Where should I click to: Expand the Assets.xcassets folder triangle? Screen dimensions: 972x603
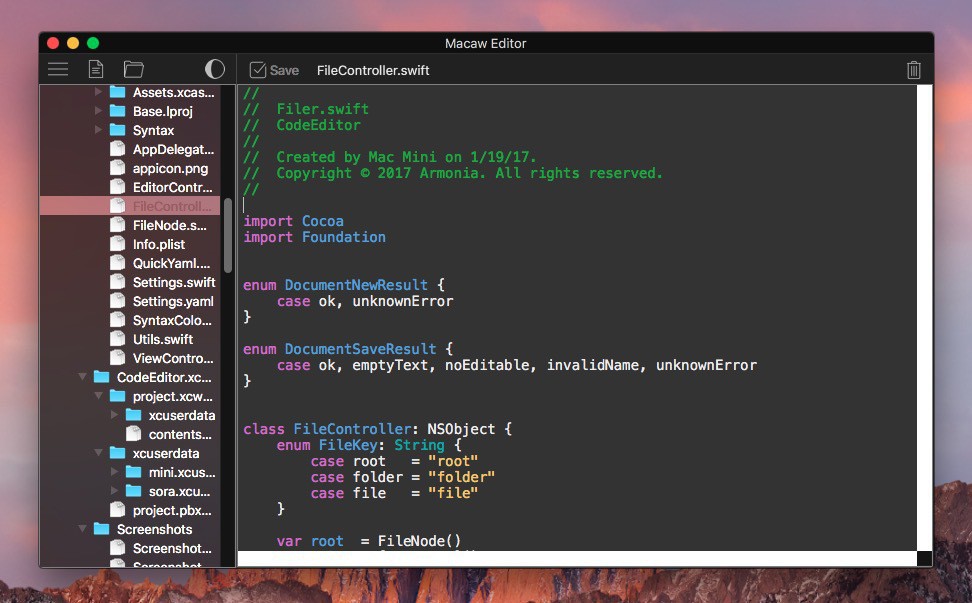point(99,92)
